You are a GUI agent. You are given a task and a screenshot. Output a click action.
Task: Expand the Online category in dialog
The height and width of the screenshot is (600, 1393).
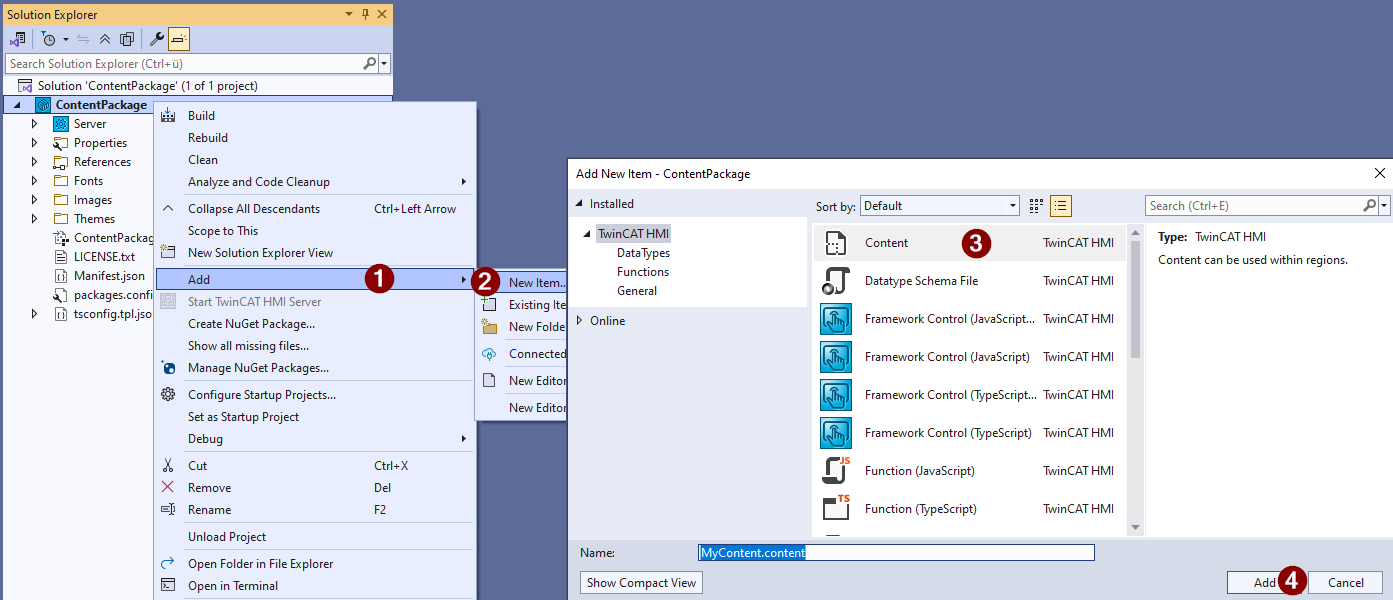(580, 321)
